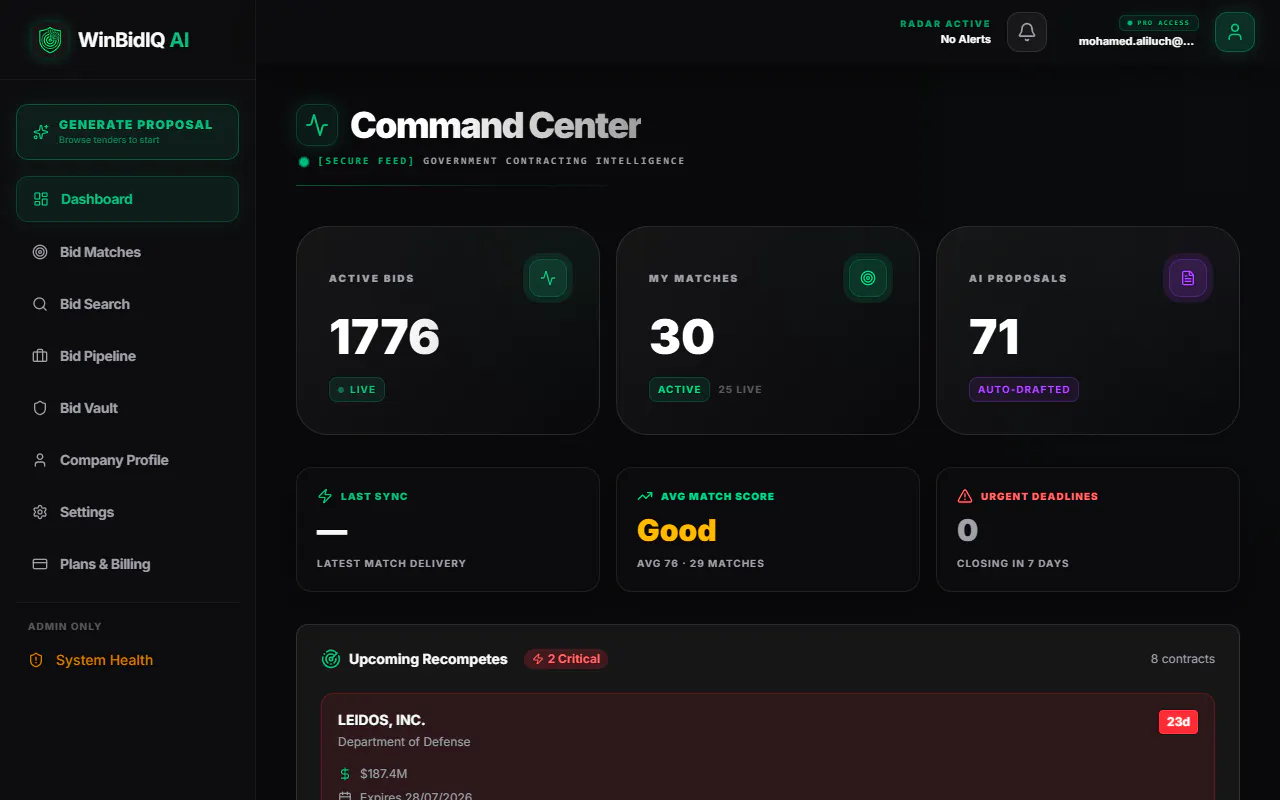Open the Active Bids 1776 card
Image resolution: width=1280 pixels, height=800 pixels.
click(448, 330)
